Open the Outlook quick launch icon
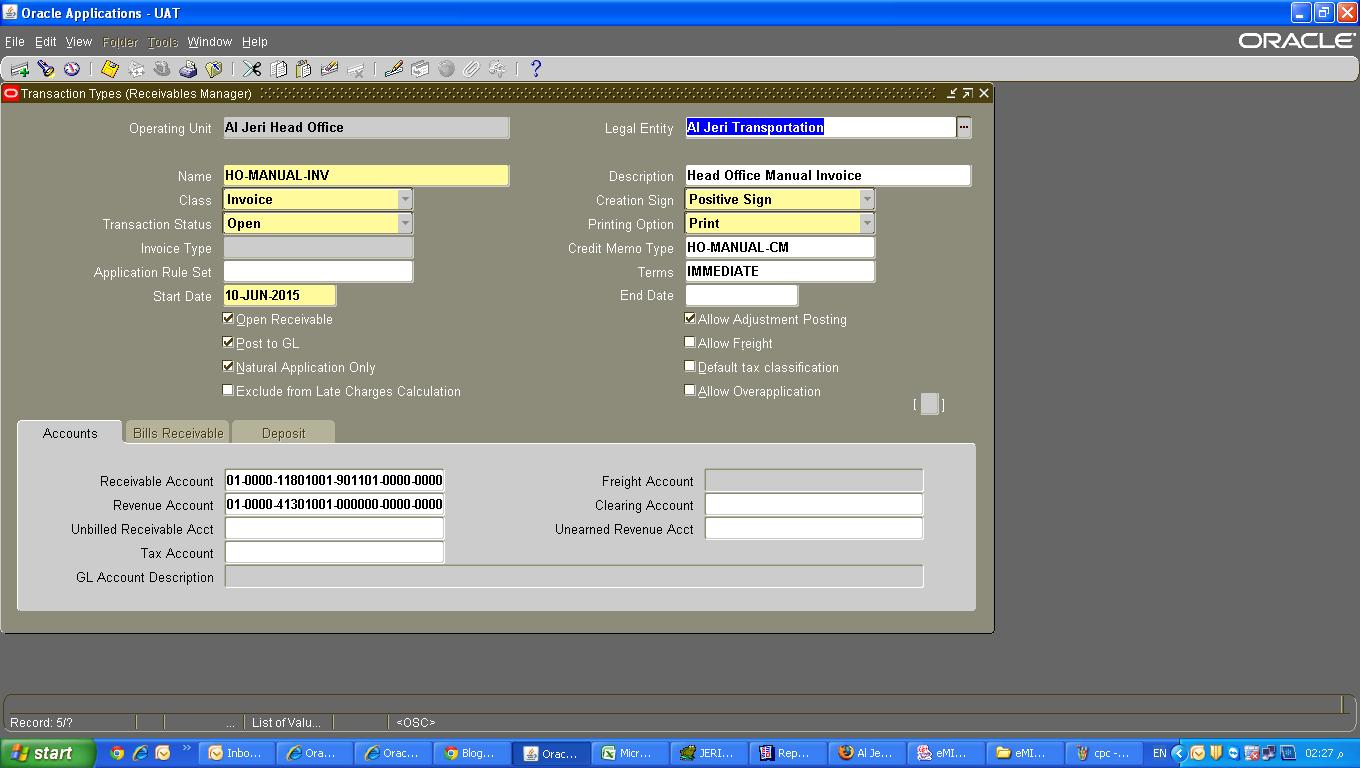The height and width of the screenshot is (768, 1360). pos(163,753)
